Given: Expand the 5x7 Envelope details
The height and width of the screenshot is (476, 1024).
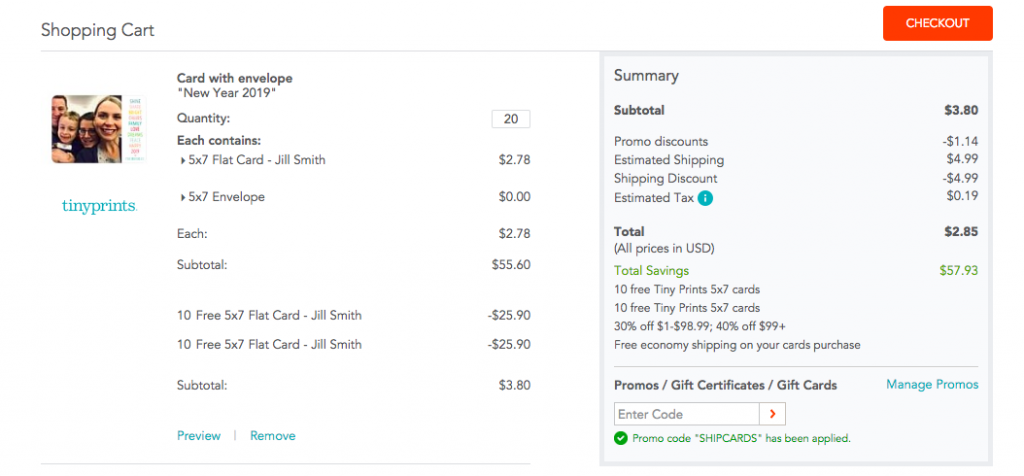Looking at the screenshot, I should pos(183,197).
